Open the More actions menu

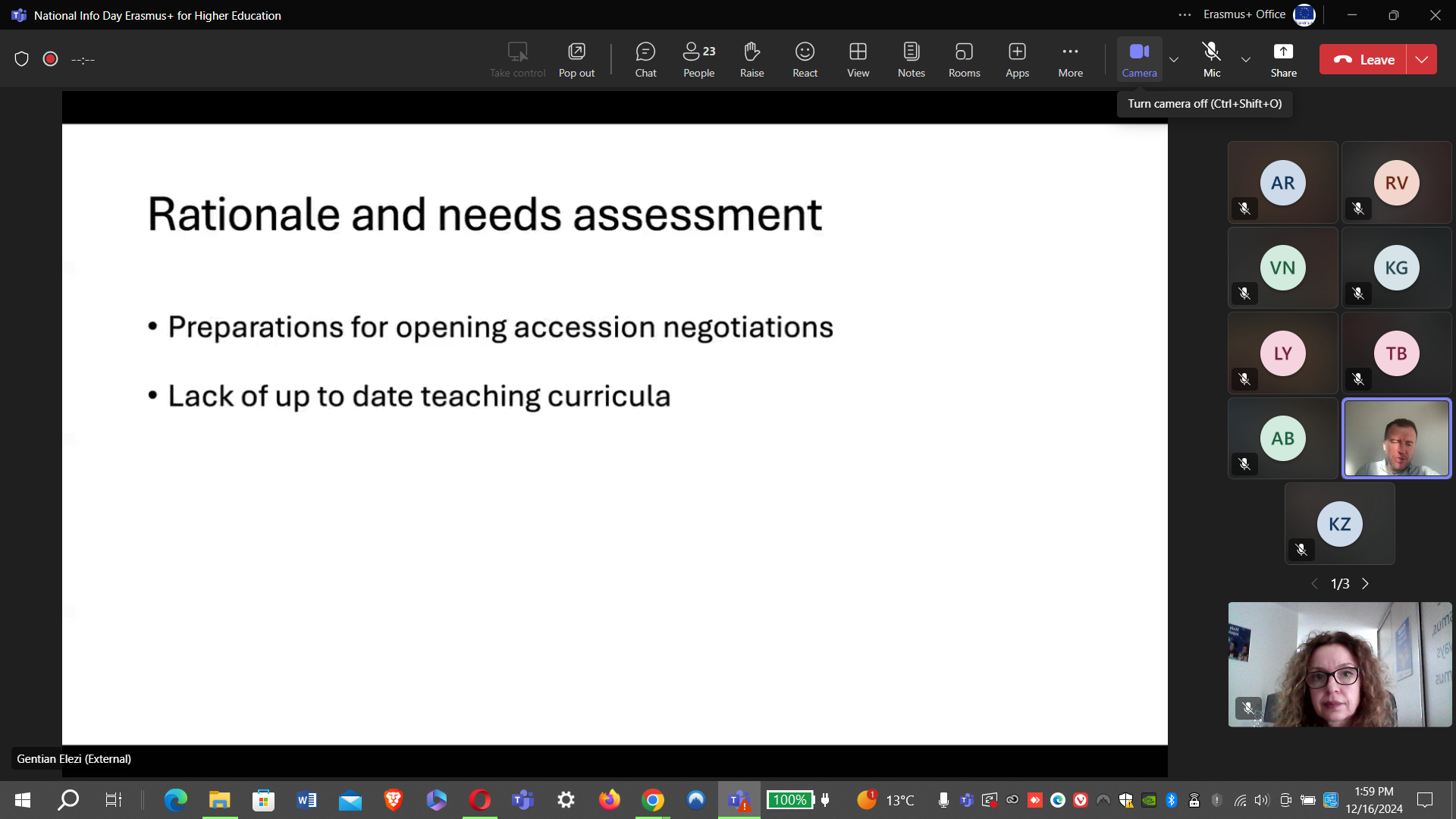[1070, 59]
